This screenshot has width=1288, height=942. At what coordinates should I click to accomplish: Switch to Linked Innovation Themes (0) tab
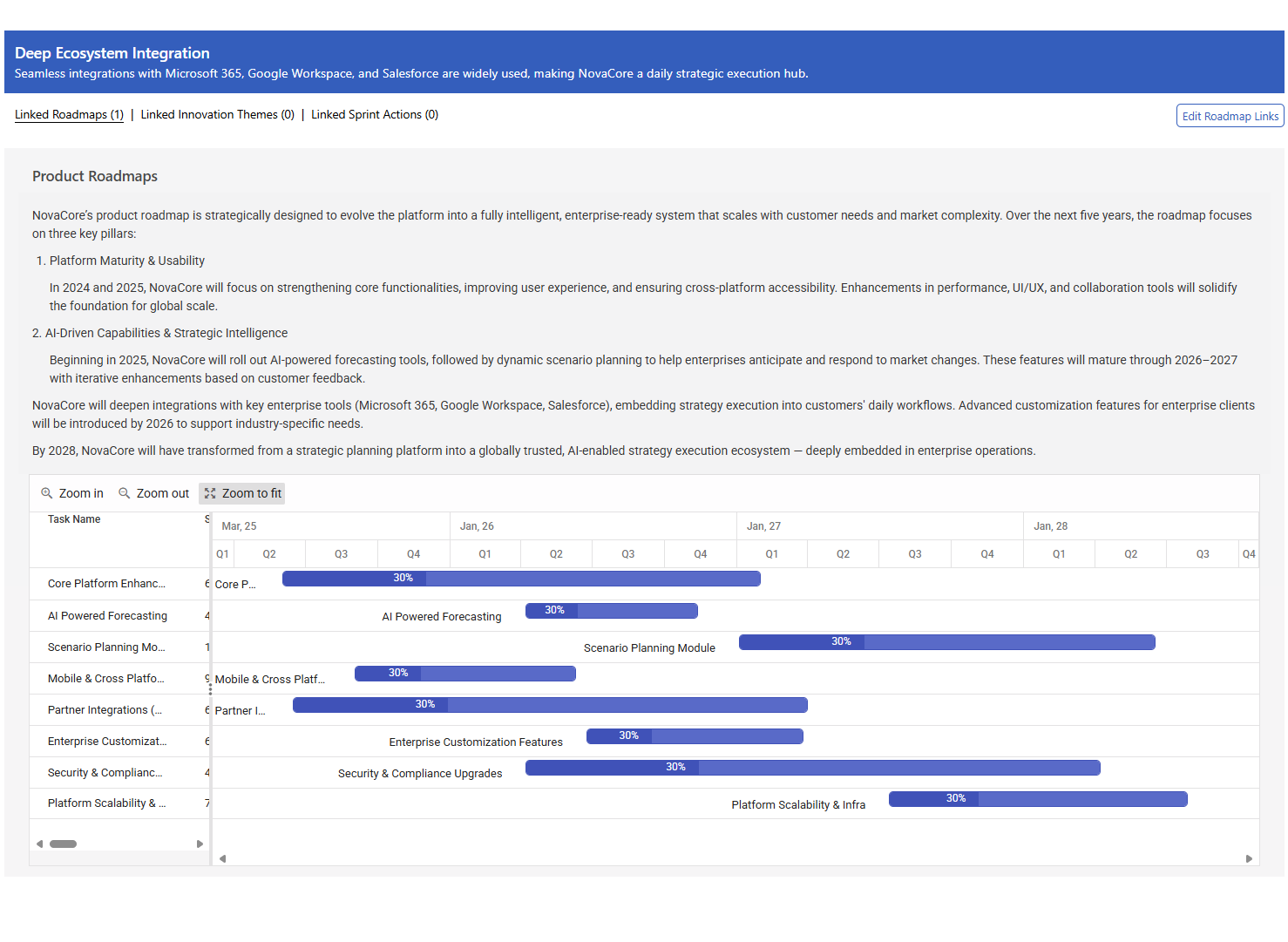[217, 115]
